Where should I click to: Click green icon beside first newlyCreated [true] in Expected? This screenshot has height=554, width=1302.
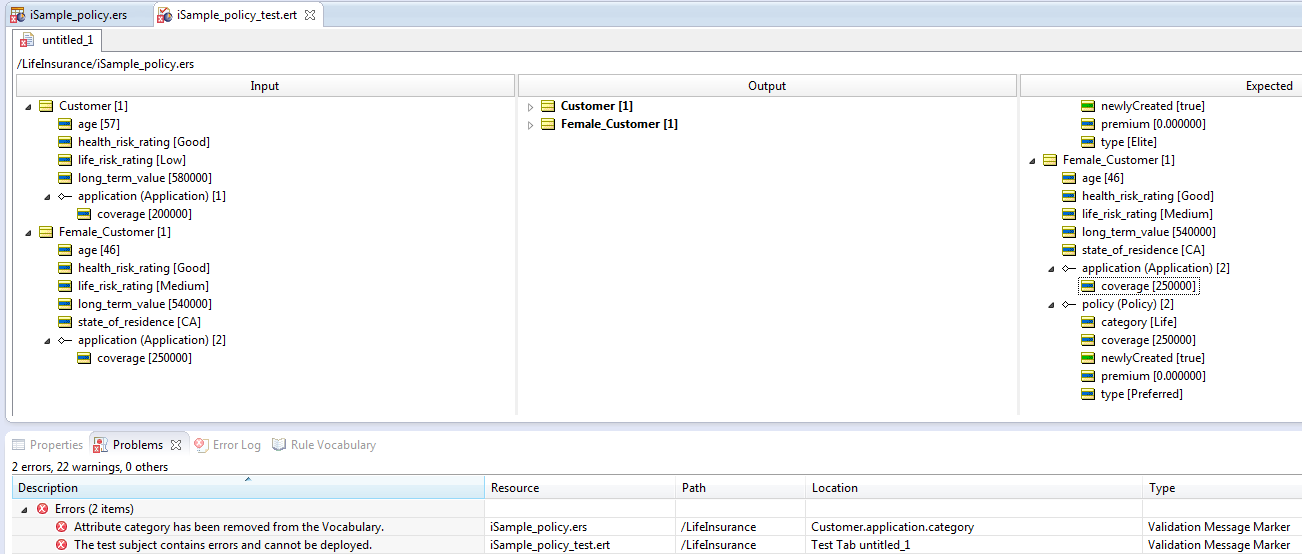click(x=1088, y=106)
